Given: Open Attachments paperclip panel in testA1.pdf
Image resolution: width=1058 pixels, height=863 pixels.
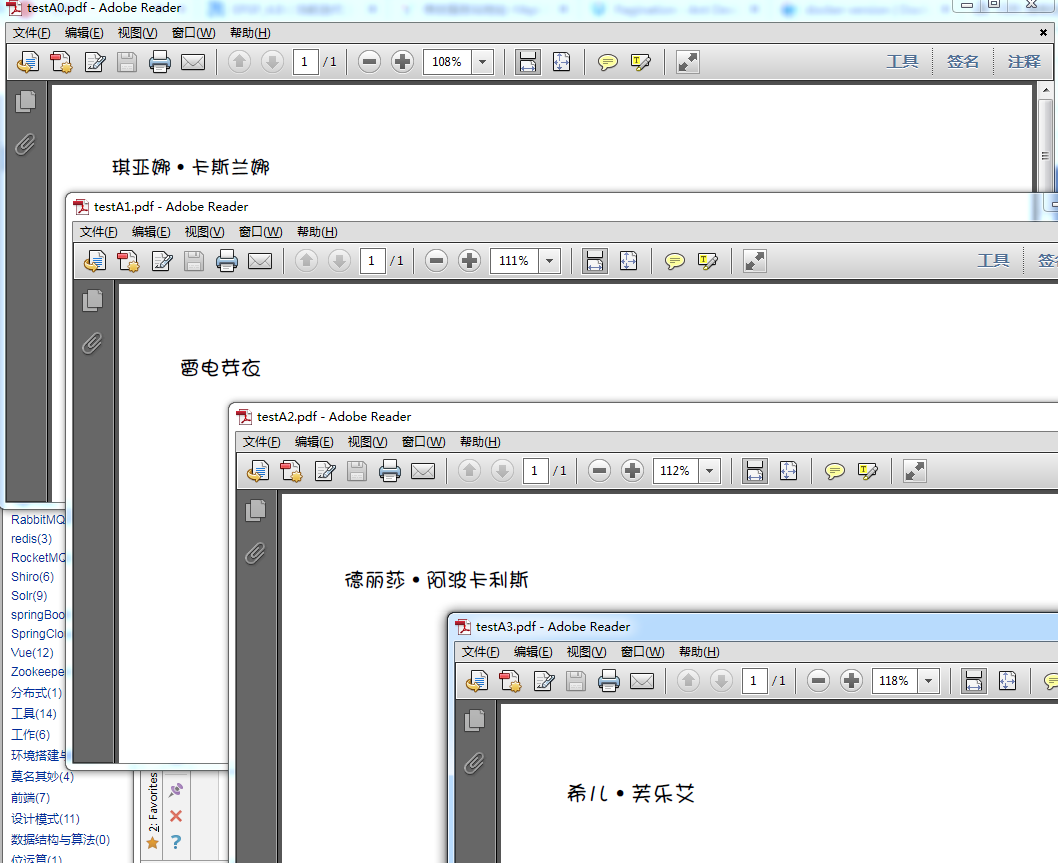Looking at the screenshot, I should [92, 343].
